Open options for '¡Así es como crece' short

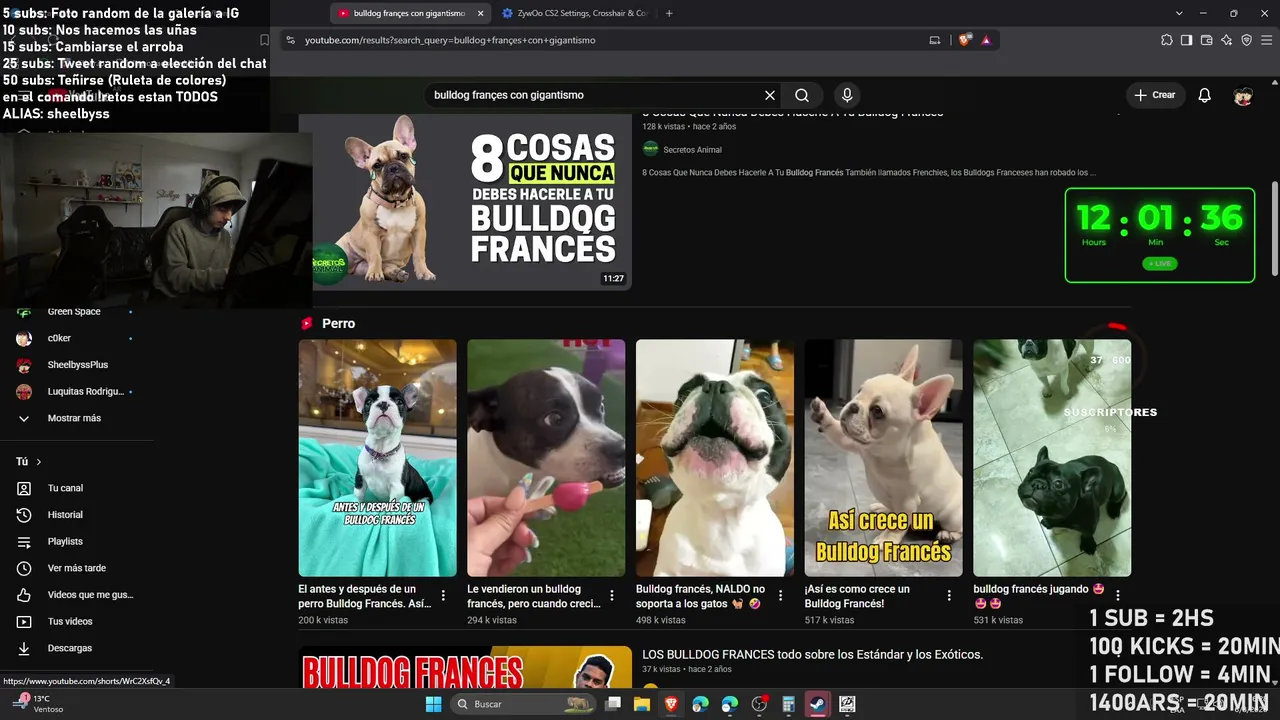click(x=949, y=595)
